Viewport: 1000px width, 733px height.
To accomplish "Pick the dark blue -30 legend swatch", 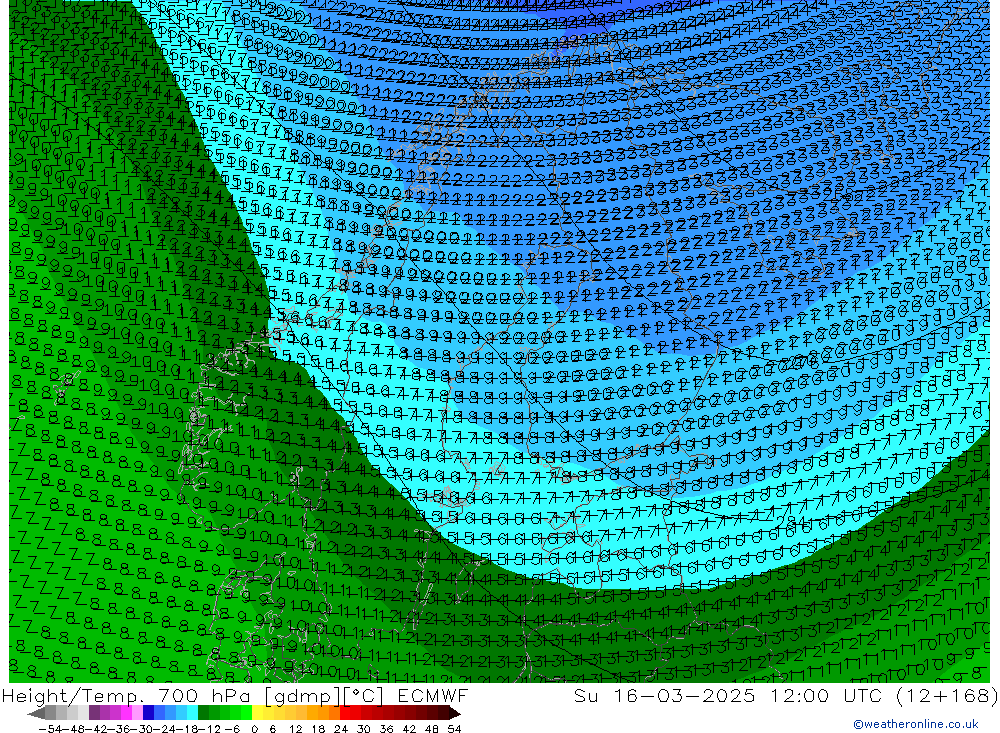I will click(x=148, y=713).
